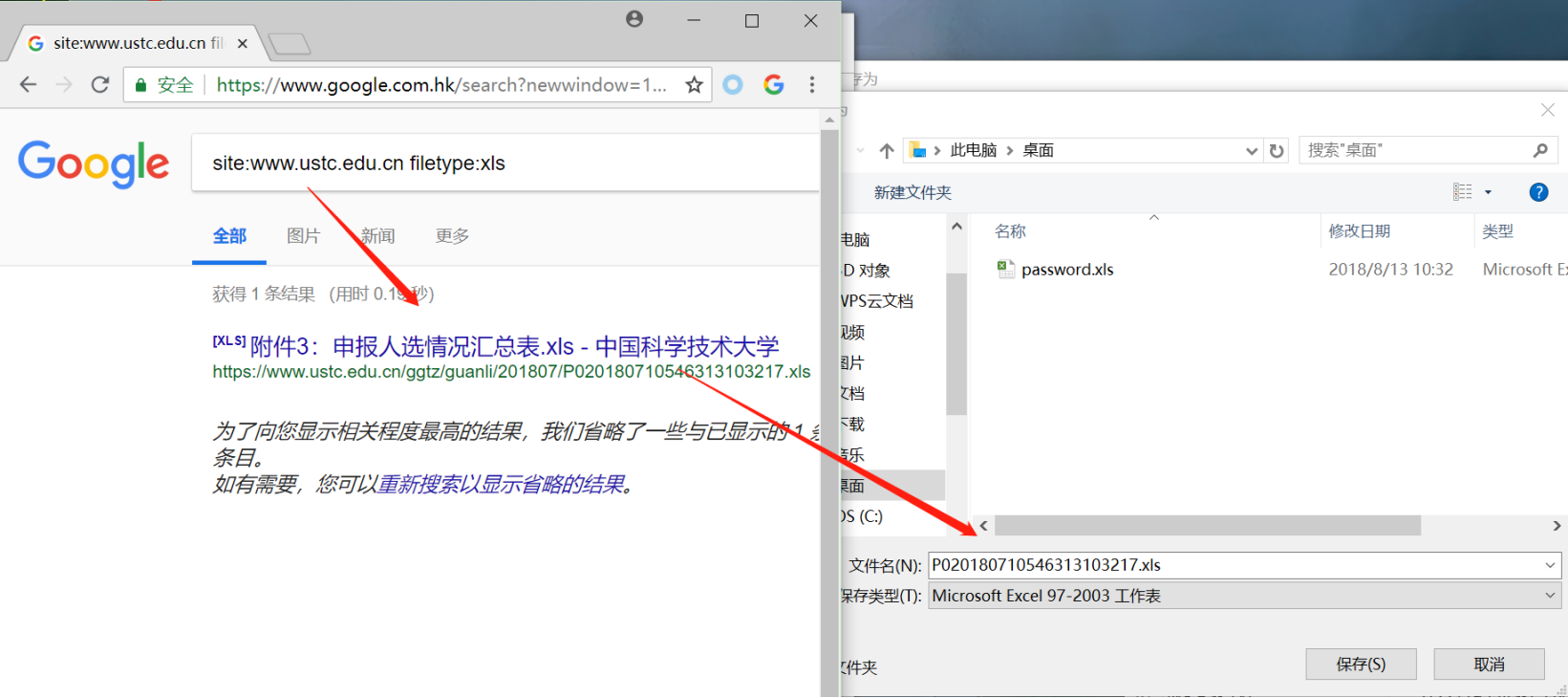Sort by 修改日期 column header
Image resolution: width=1568 pixels, height=698 pixels.
(x=1359, y=231)
